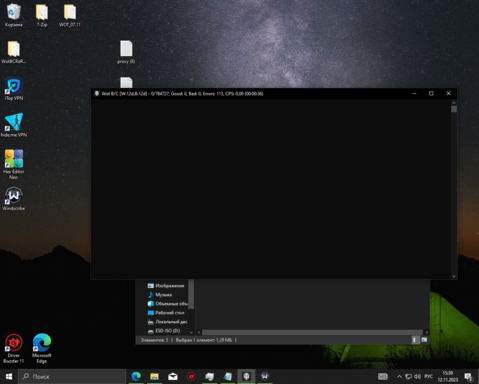Open the notification center icon
This screenshot has width=479, height=384.
469,377
